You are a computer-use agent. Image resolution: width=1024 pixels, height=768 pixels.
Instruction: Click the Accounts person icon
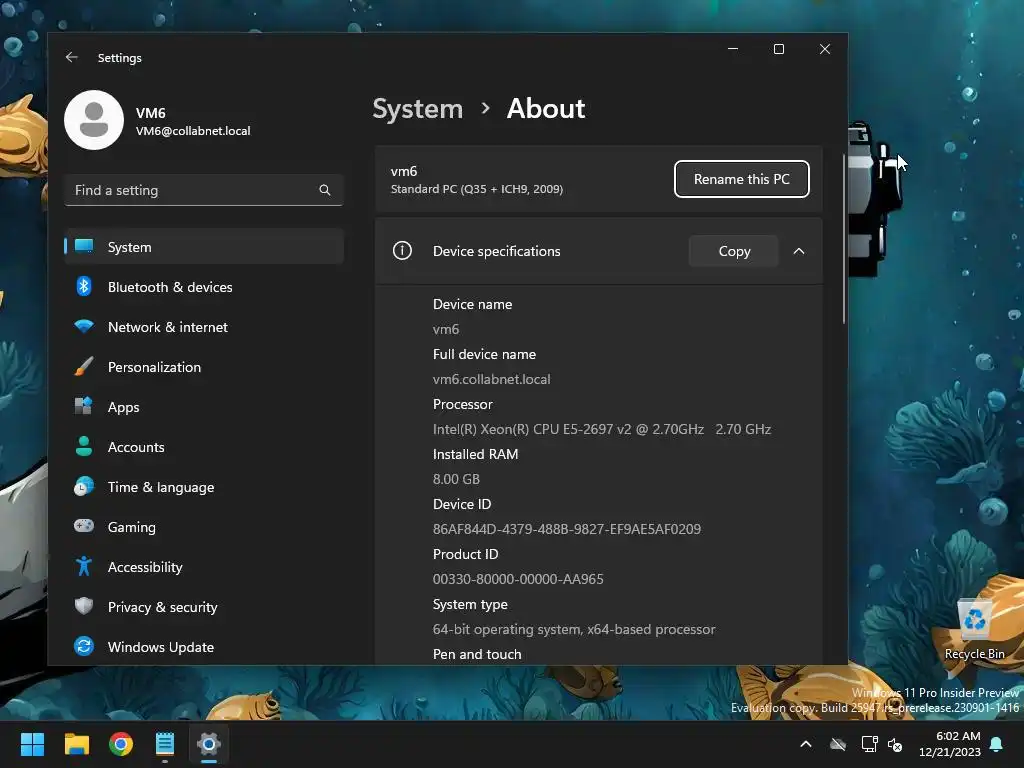click(x=84, y=446)
